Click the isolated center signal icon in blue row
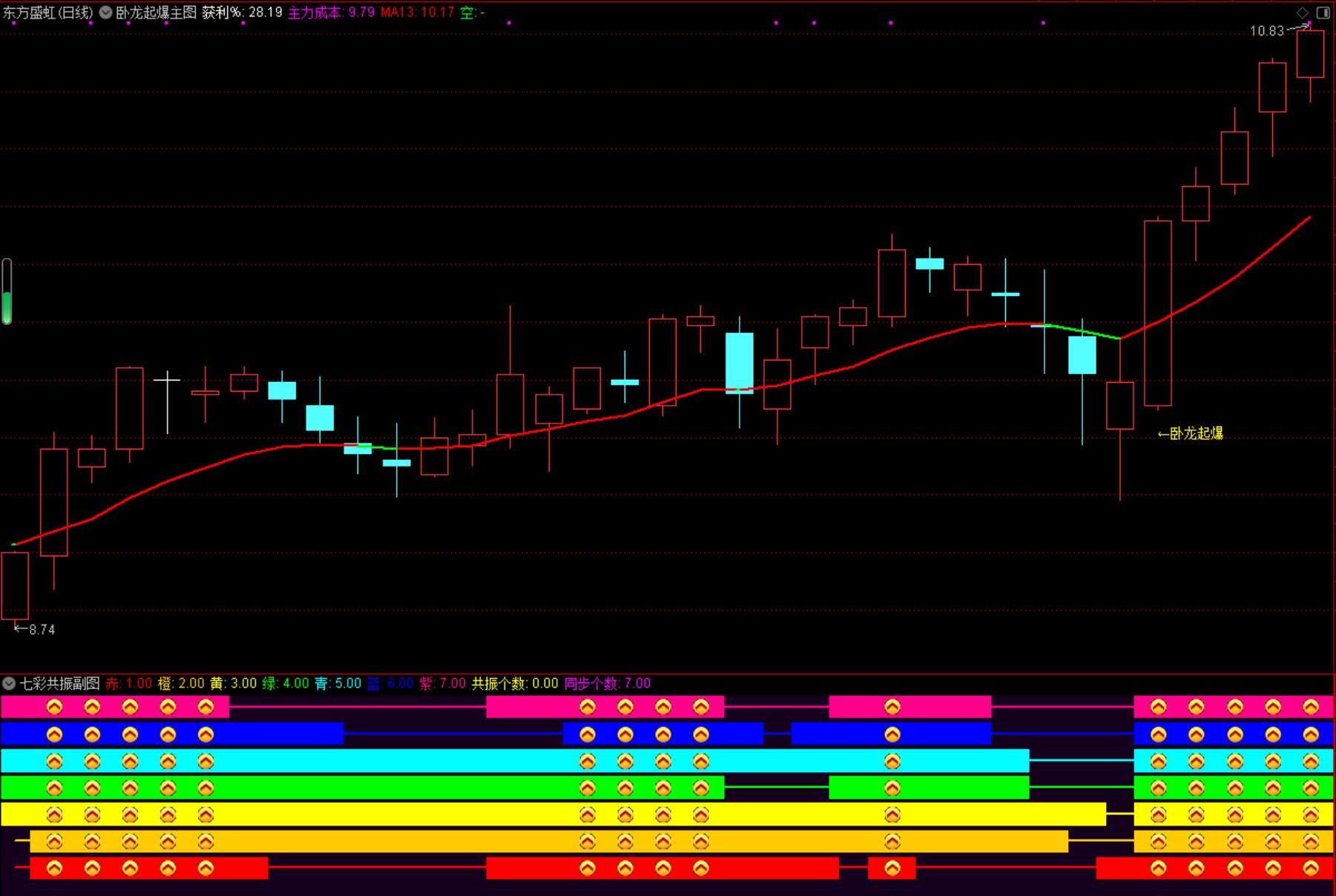Screen dimensions: 1336x896 [892, 734]
